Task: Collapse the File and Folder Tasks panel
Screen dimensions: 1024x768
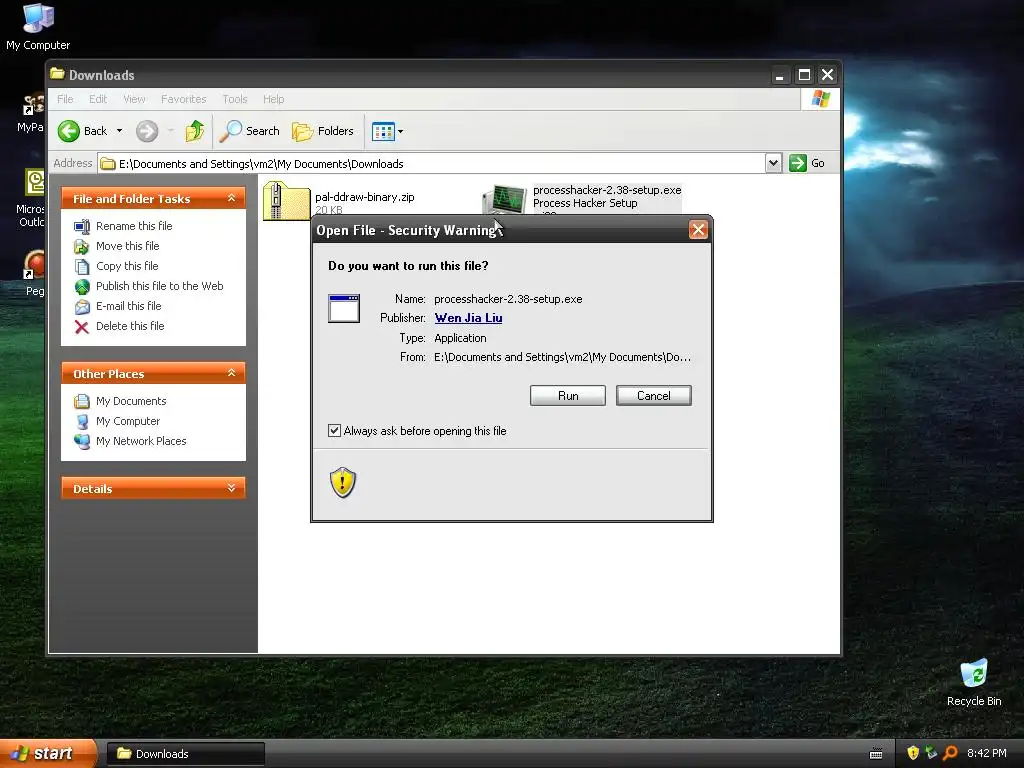Action: [231, 198]
